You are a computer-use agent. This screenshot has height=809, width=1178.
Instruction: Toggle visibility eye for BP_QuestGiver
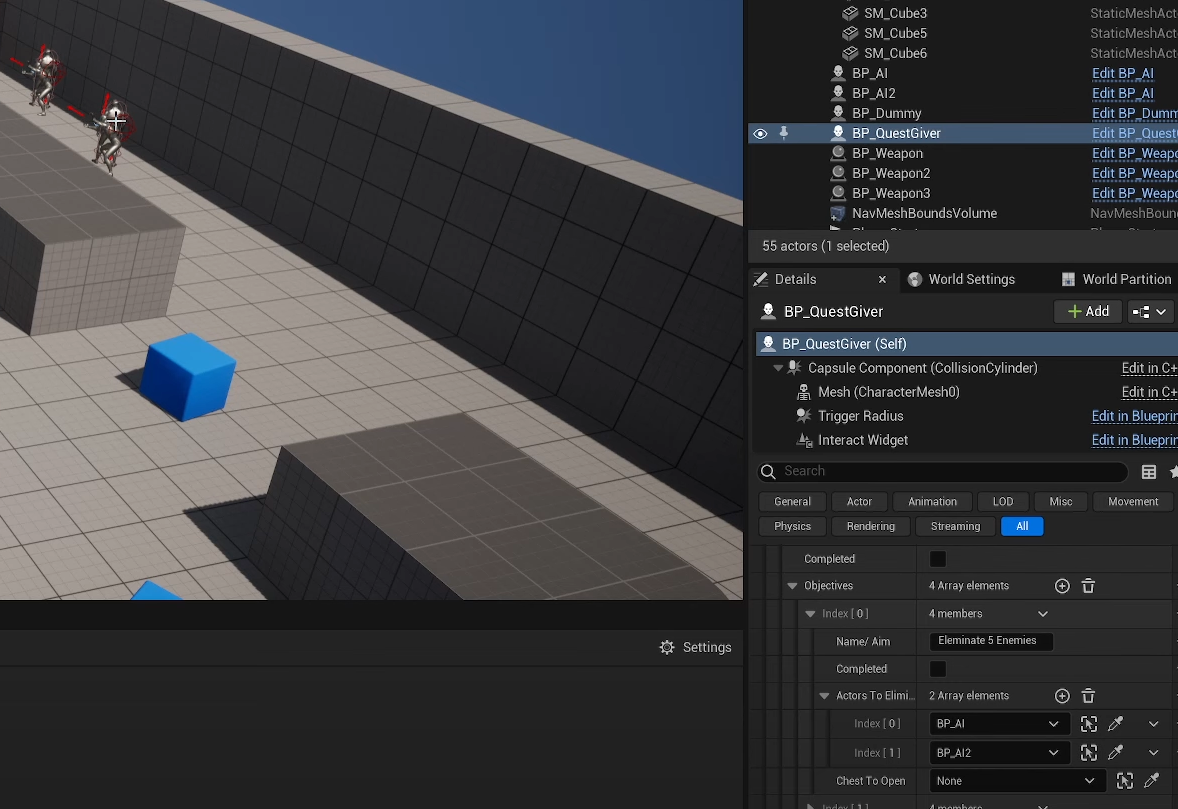point(760,133)
